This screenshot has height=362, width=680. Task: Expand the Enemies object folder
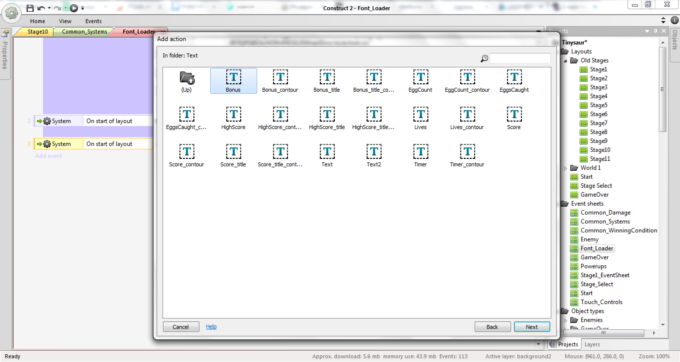pyautogui.click(x=566, y=320)
